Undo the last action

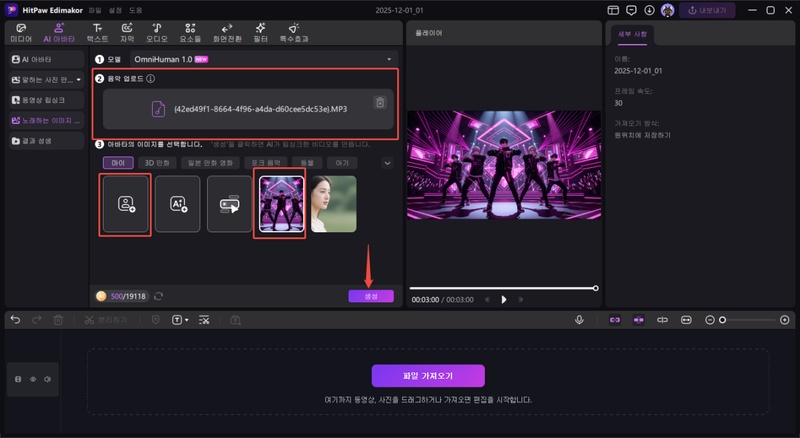pos(15,320)
